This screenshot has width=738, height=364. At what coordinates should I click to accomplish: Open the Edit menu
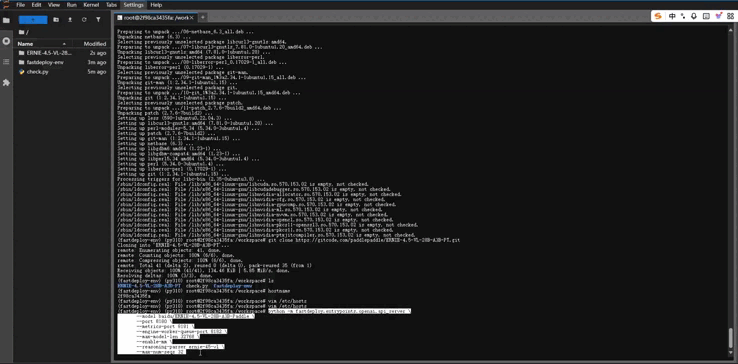point(36,5)
